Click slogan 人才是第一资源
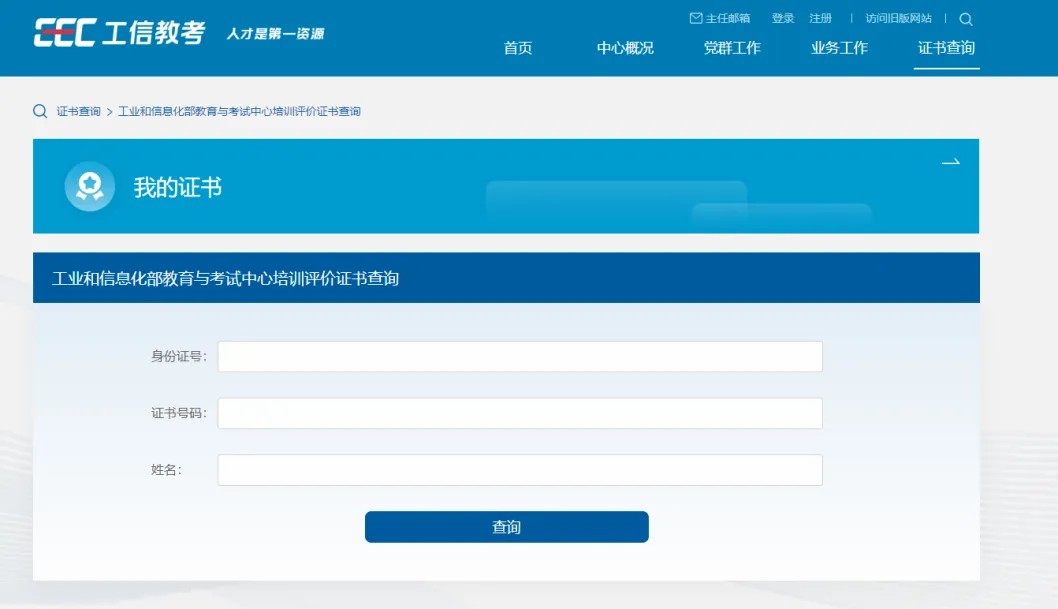Screen dimensions: 1058x609 [x=275, y=34]
